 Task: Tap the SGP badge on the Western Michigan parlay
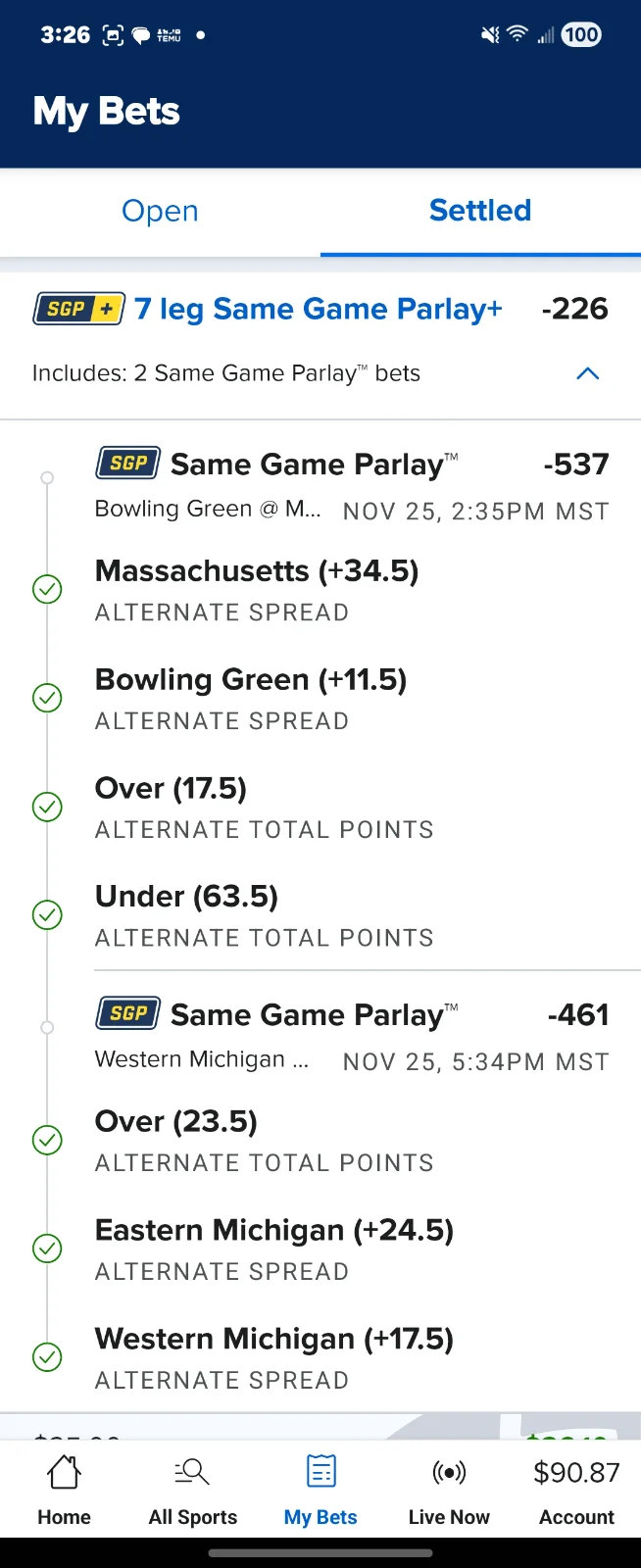coord(127,1014)
